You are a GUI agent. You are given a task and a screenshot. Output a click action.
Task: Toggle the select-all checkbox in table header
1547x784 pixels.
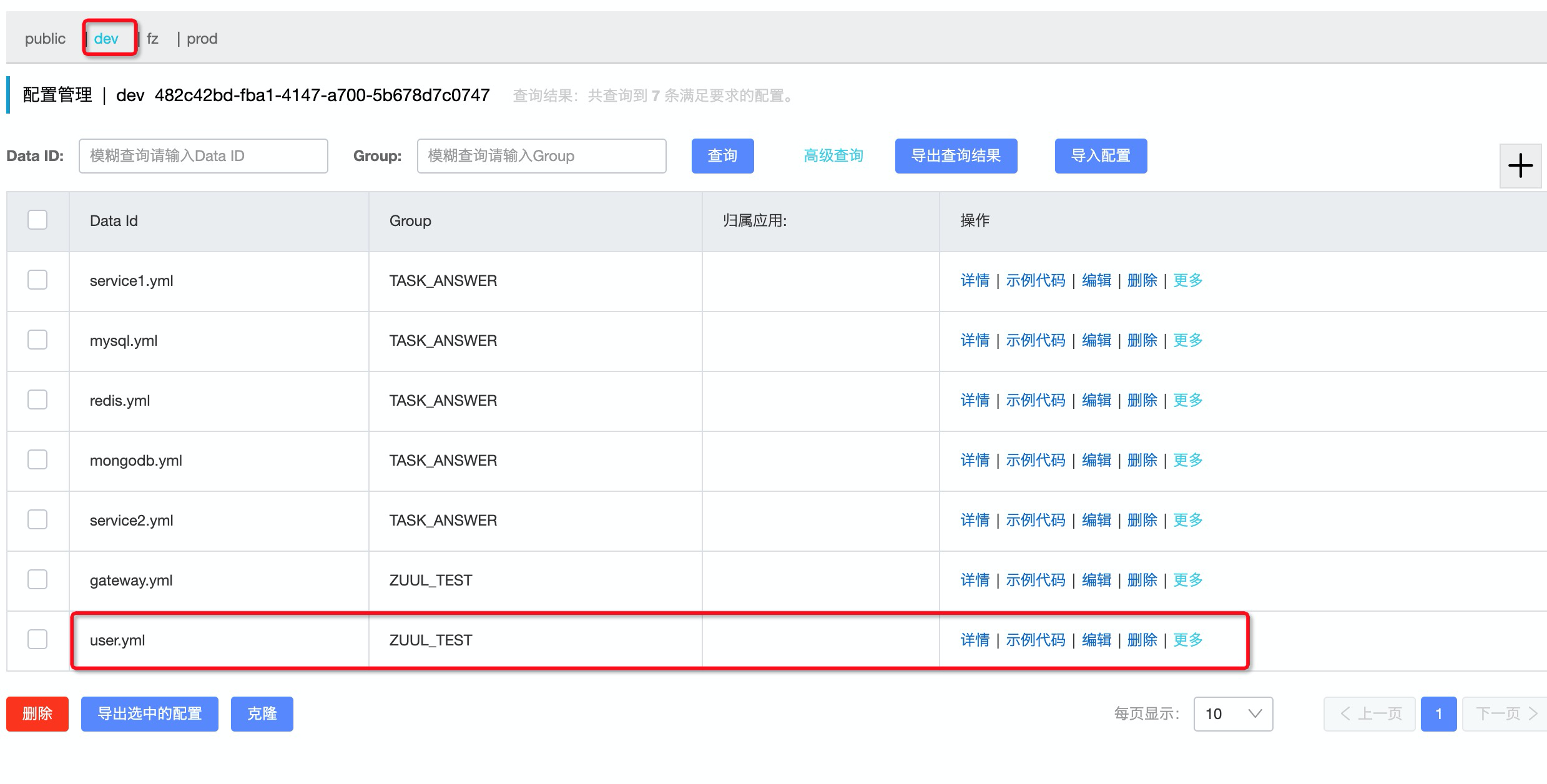(x=37, y=220)
